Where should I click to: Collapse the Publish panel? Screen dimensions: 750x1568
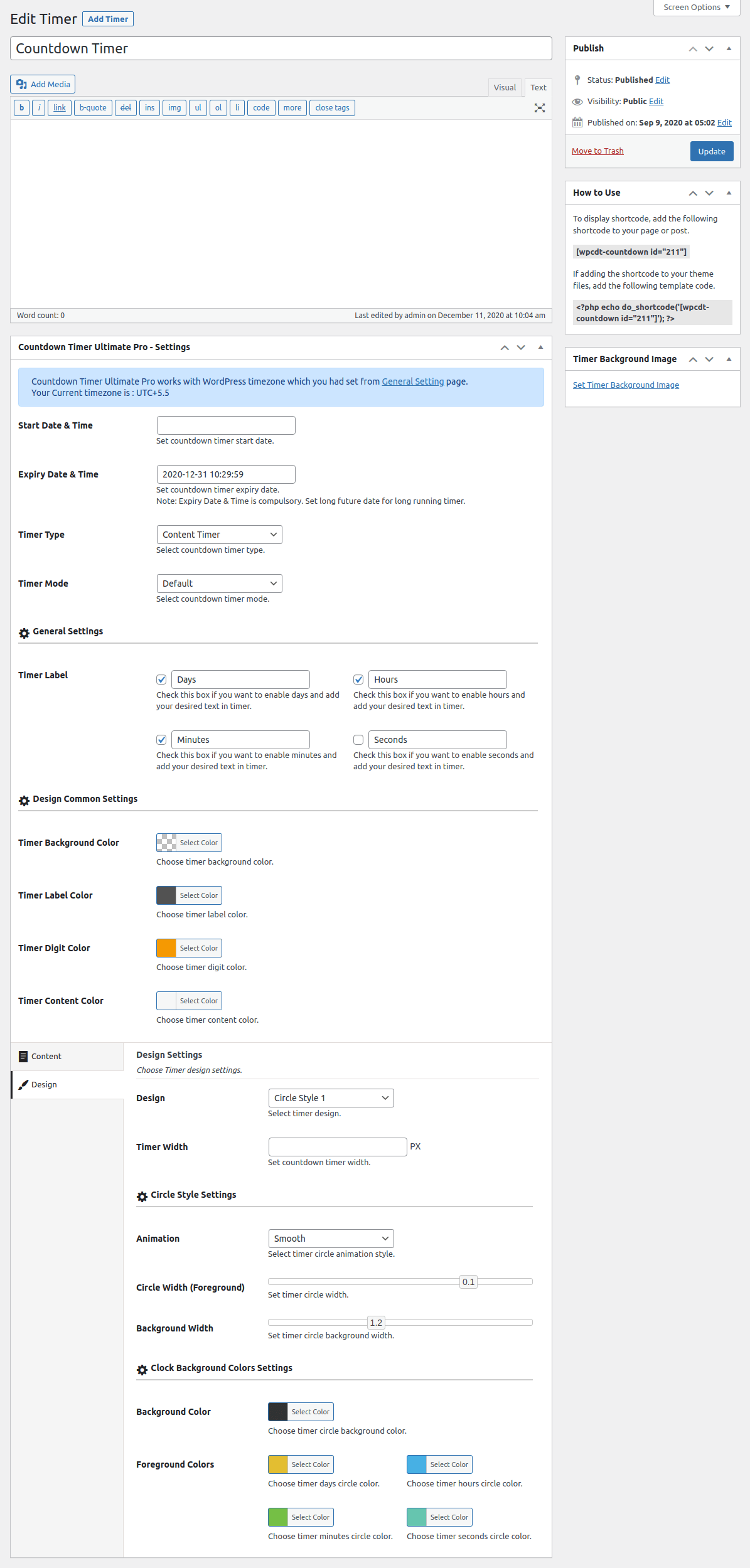(x=729, y=49)
